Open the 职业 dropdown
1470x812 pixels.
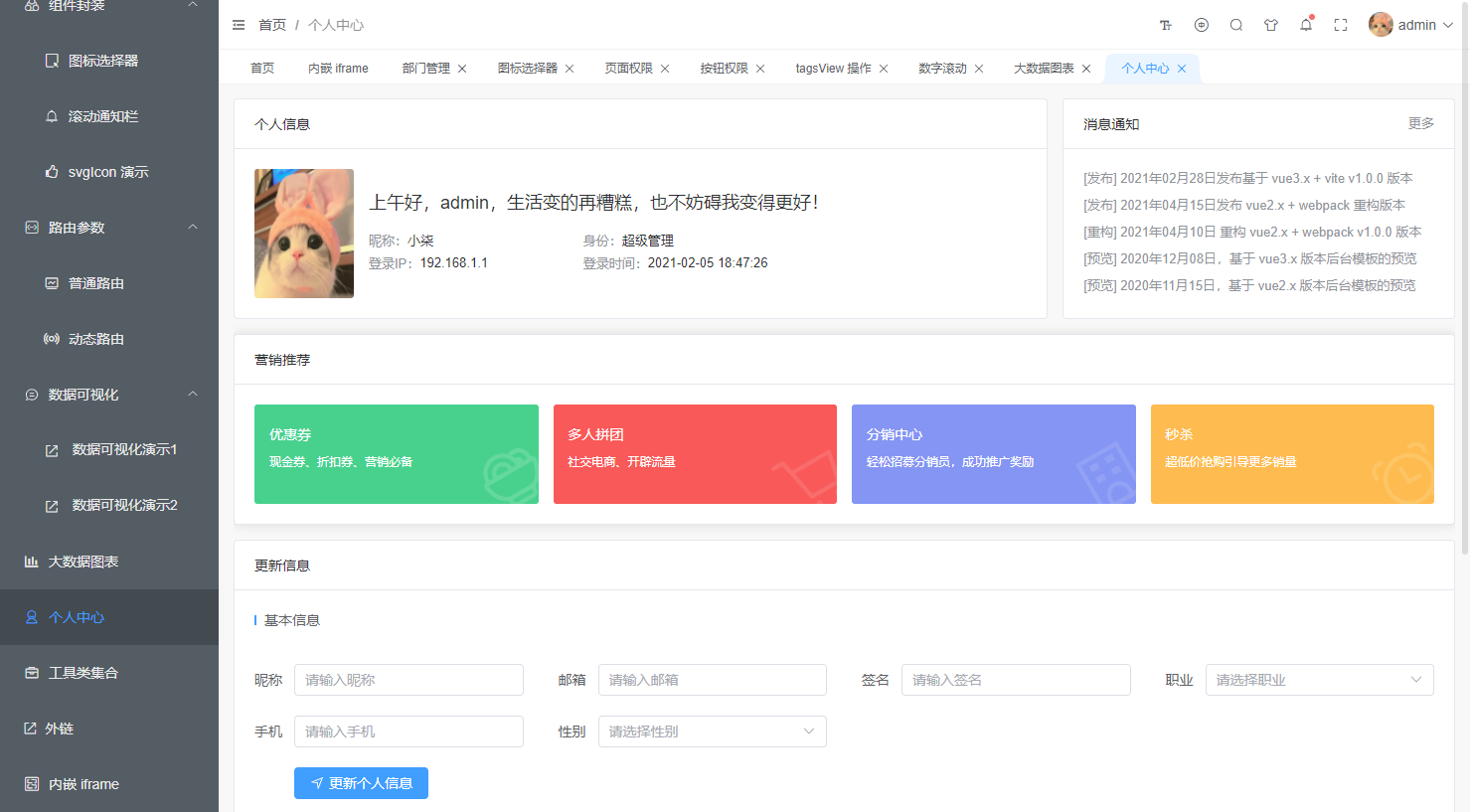point(1320,680)
